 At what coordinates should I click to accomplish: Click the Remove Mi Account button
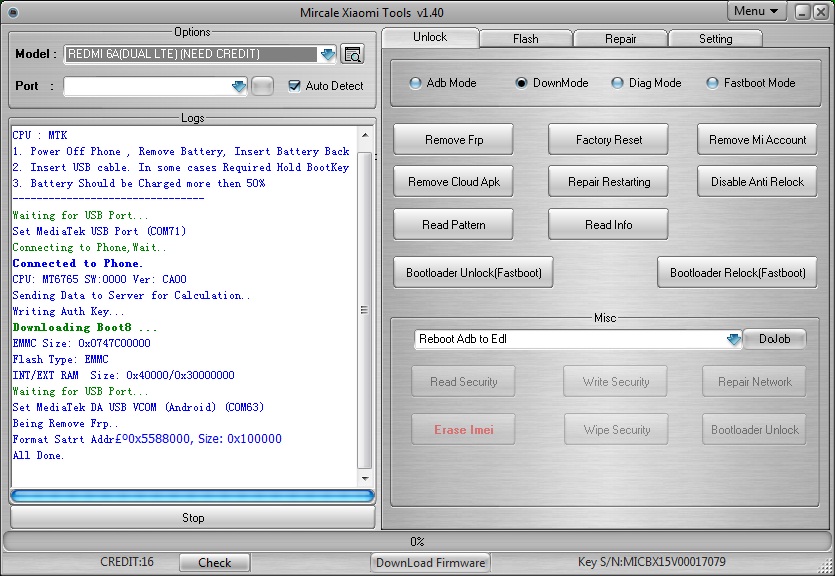(757, 139)
